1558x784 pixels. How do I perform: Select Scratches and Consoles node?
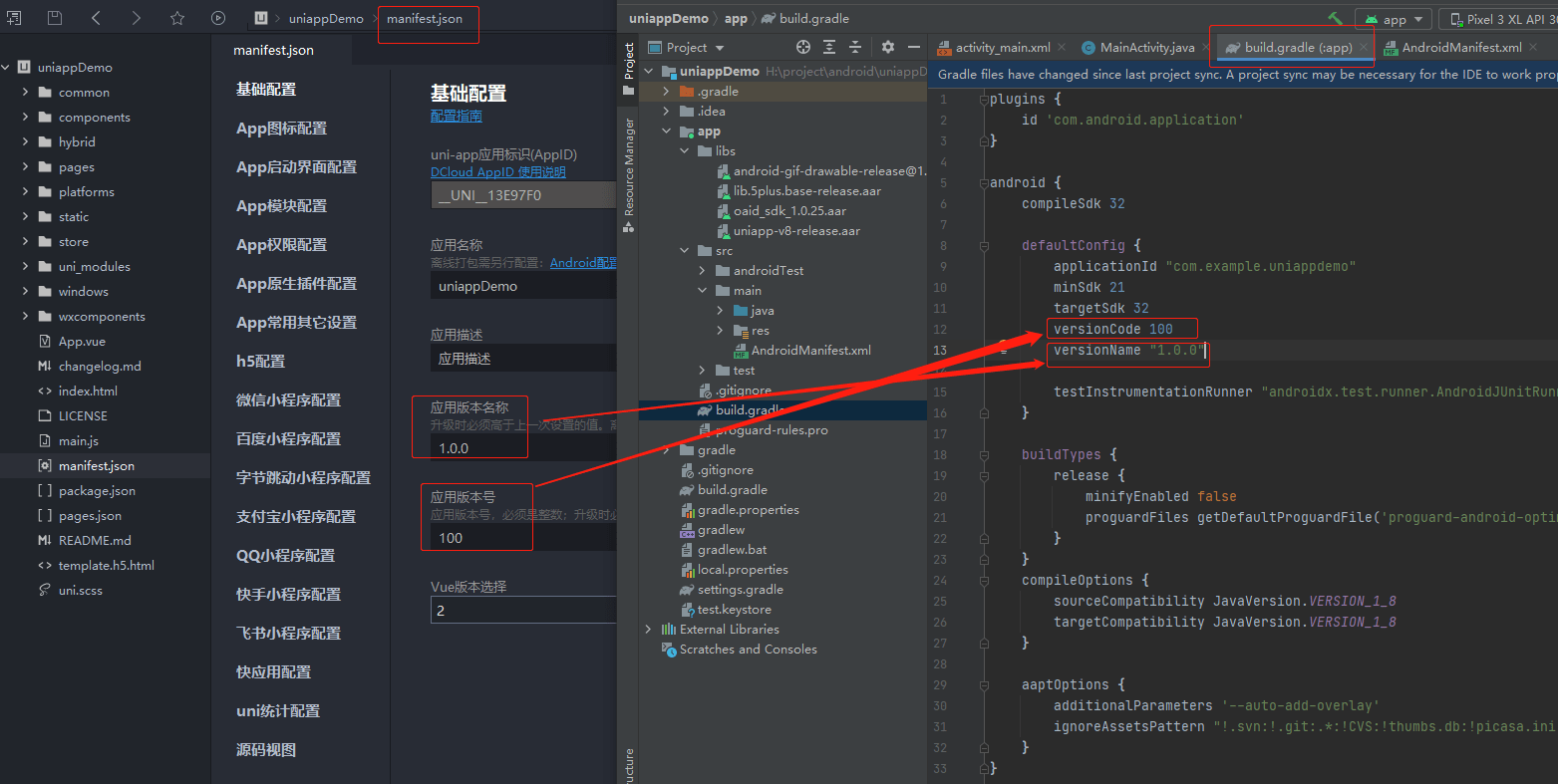[748, 649]
